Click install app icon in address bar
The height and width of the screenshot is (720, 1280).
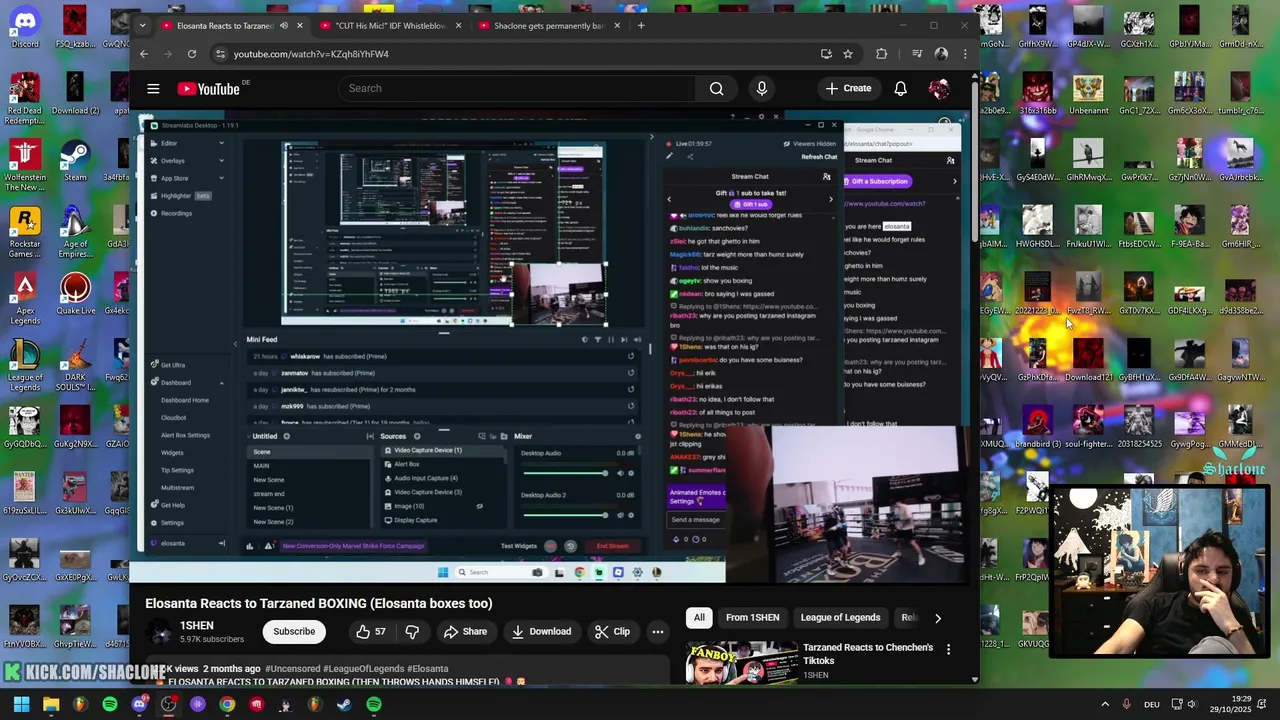tap(826, 54)
